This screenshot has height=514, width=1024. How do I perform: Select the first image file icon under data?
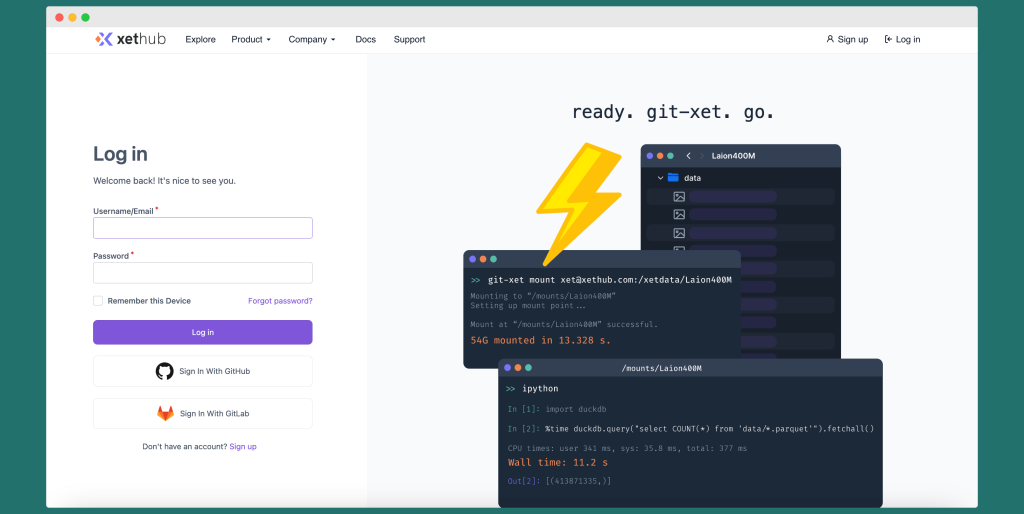pyautogui.click(x=679, y=197)
